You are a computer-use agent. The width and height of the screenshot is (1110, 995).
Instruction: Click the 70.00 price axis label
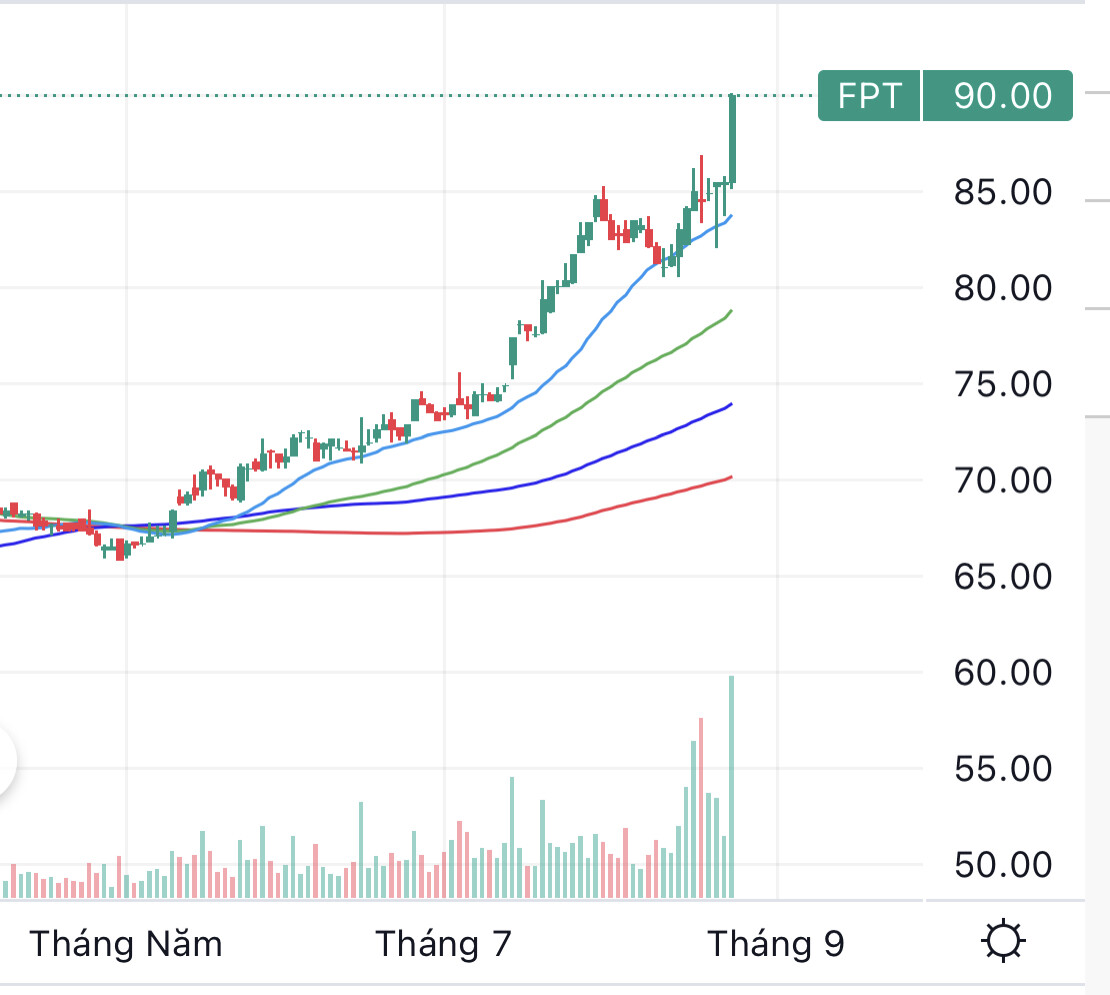tap(1003, 480)
